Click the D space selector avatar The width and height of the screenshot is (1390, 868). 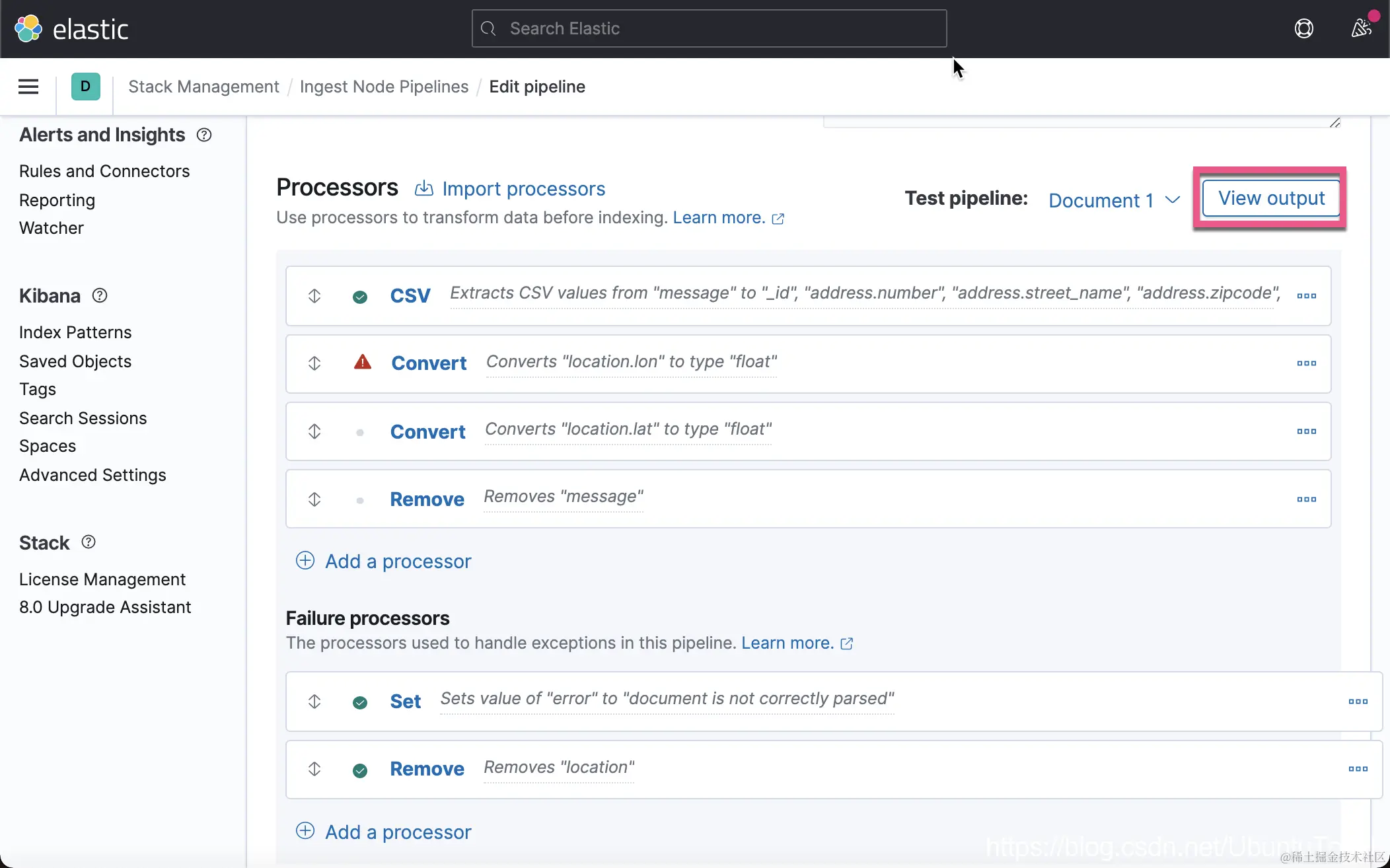pos(85,87)
